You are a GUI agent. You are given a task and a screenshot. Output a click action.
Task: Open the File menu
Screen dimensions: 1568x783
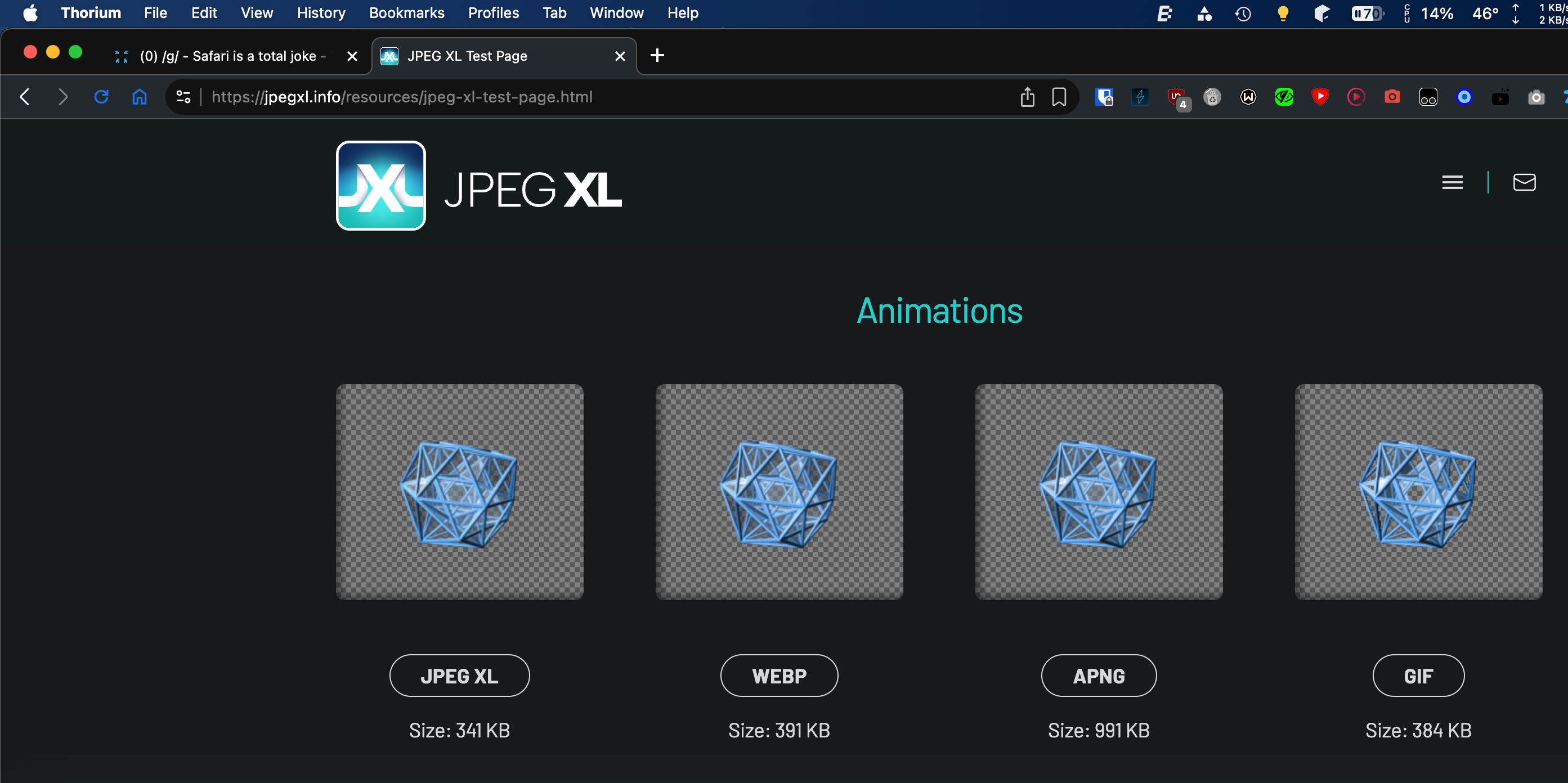click(x=155, y=13)
